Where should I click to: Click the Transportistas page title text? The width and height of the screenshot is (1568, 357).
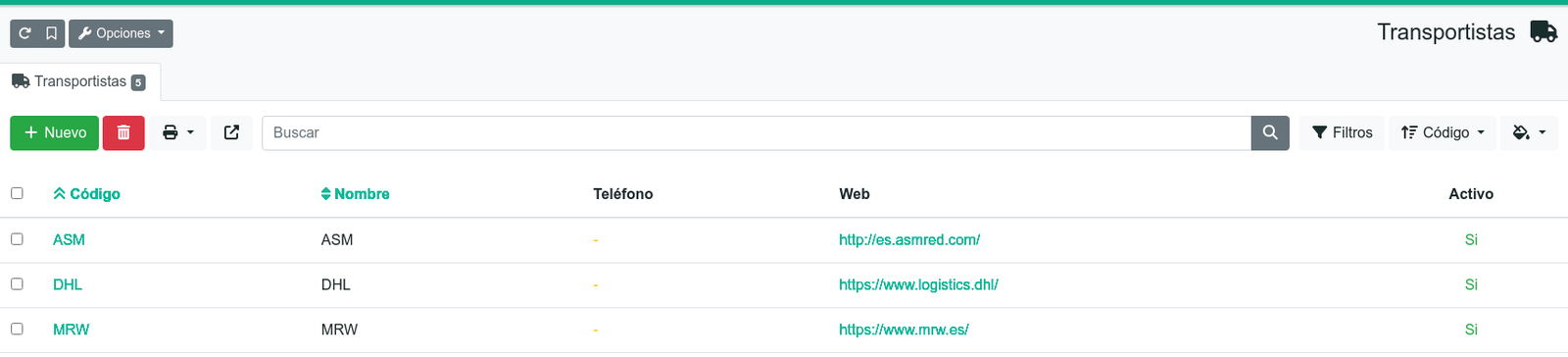[x=1445, y=32]
